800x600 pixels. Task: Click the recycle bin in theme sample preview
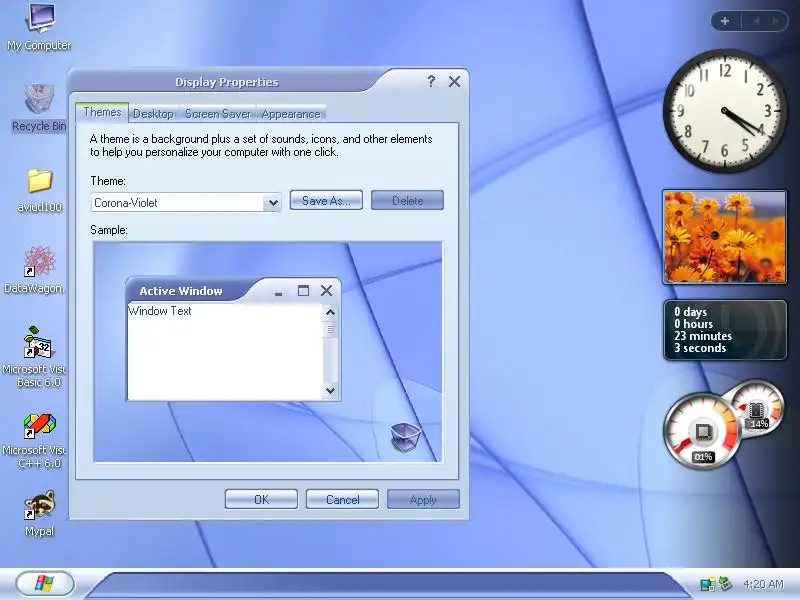[x=406, y=436]
